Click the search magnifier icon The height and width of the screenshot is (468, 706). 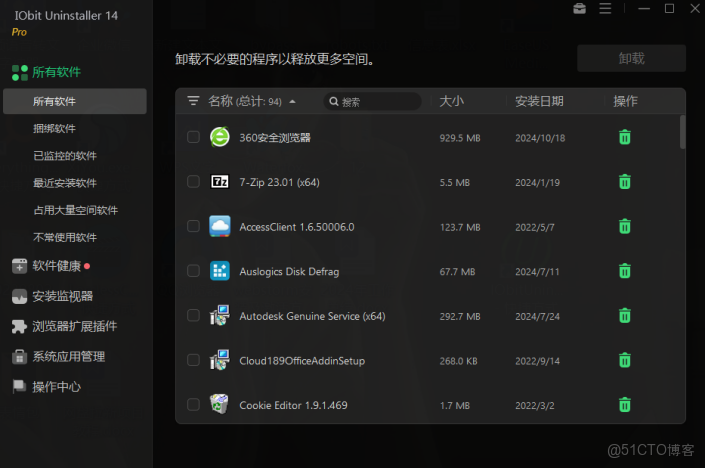point(334,101)
